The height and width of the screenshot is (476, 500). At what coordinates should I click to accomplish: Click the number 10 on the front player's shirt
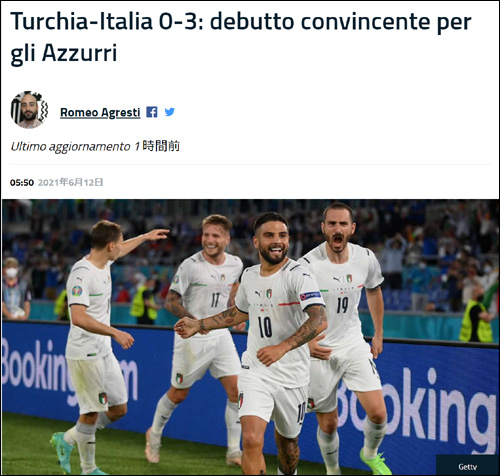[x=265, y=327]
